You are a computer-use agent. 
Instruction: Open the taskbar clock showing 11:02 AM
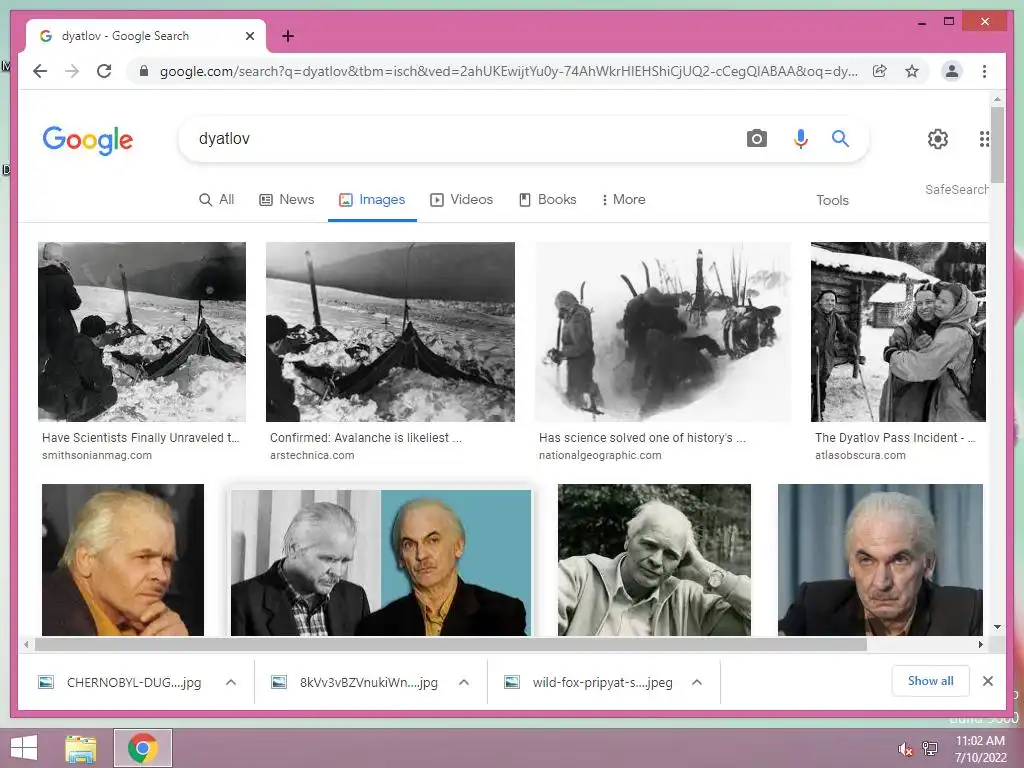(980, 749)
